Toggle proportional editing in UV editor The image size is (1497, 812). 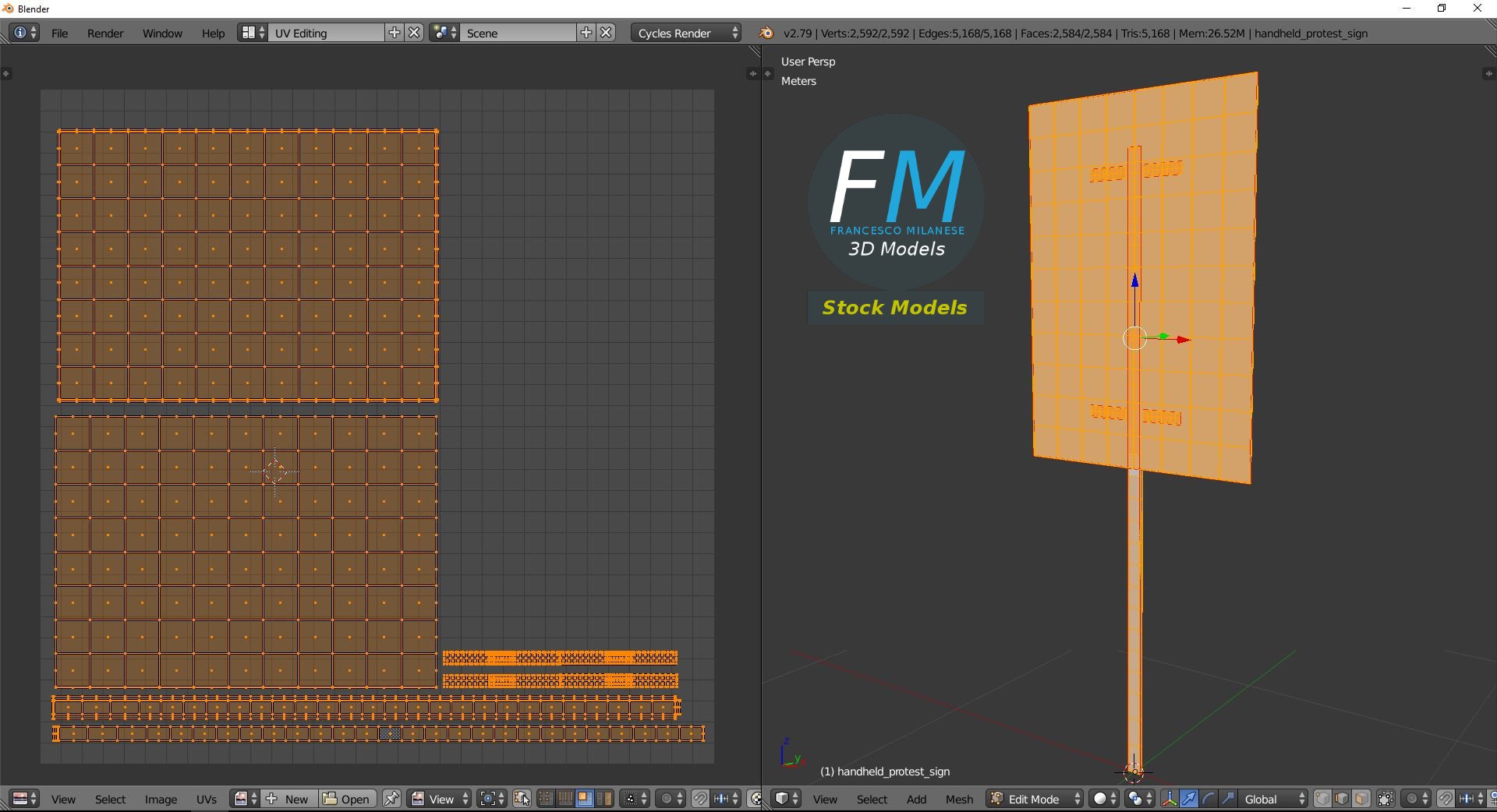click(671, 799)
